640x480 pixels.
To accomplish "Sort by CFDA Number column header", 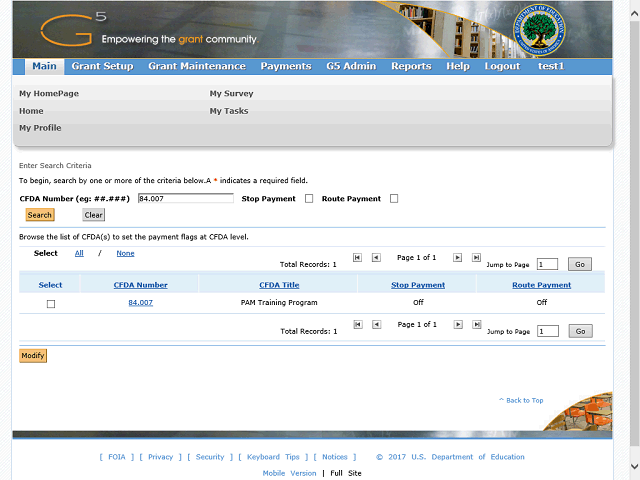I will (141, 285).
